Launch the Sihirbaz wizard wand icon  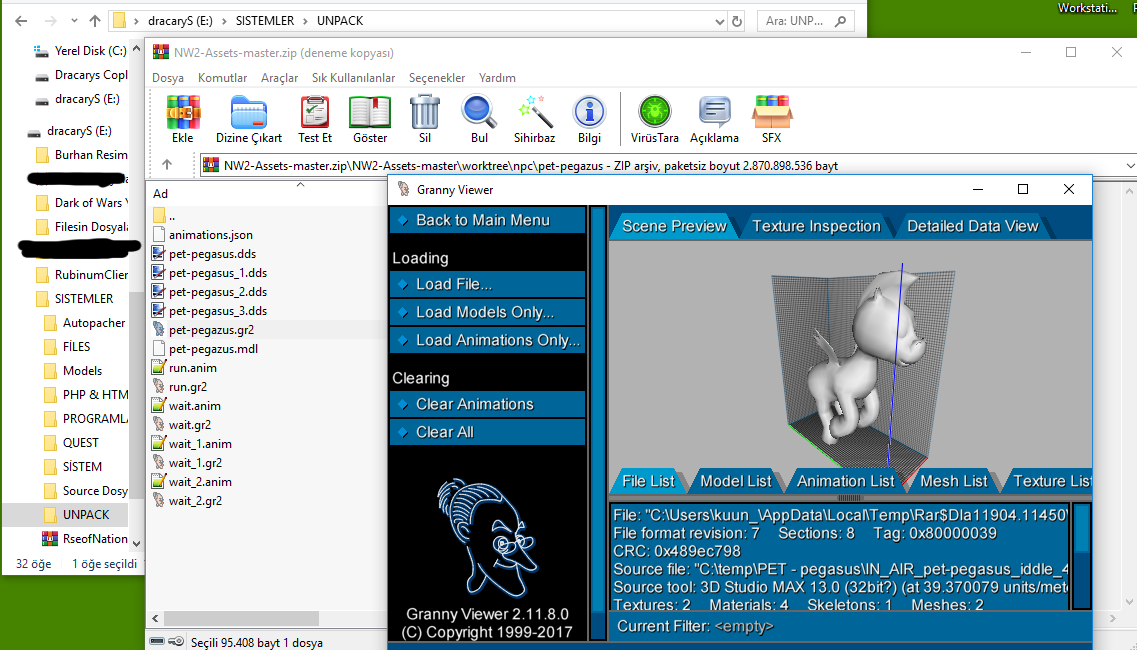tap(534, 112)
